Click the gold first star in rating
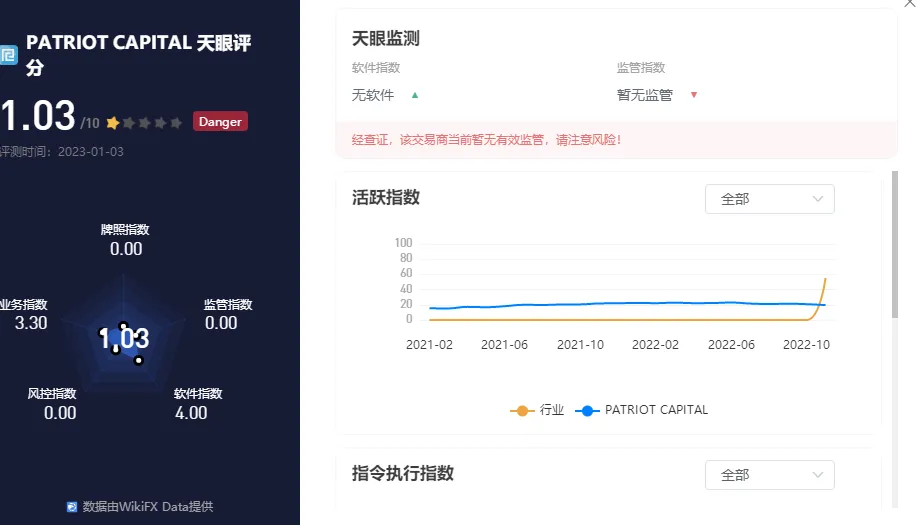919x525 pixels. pos(113,122)
